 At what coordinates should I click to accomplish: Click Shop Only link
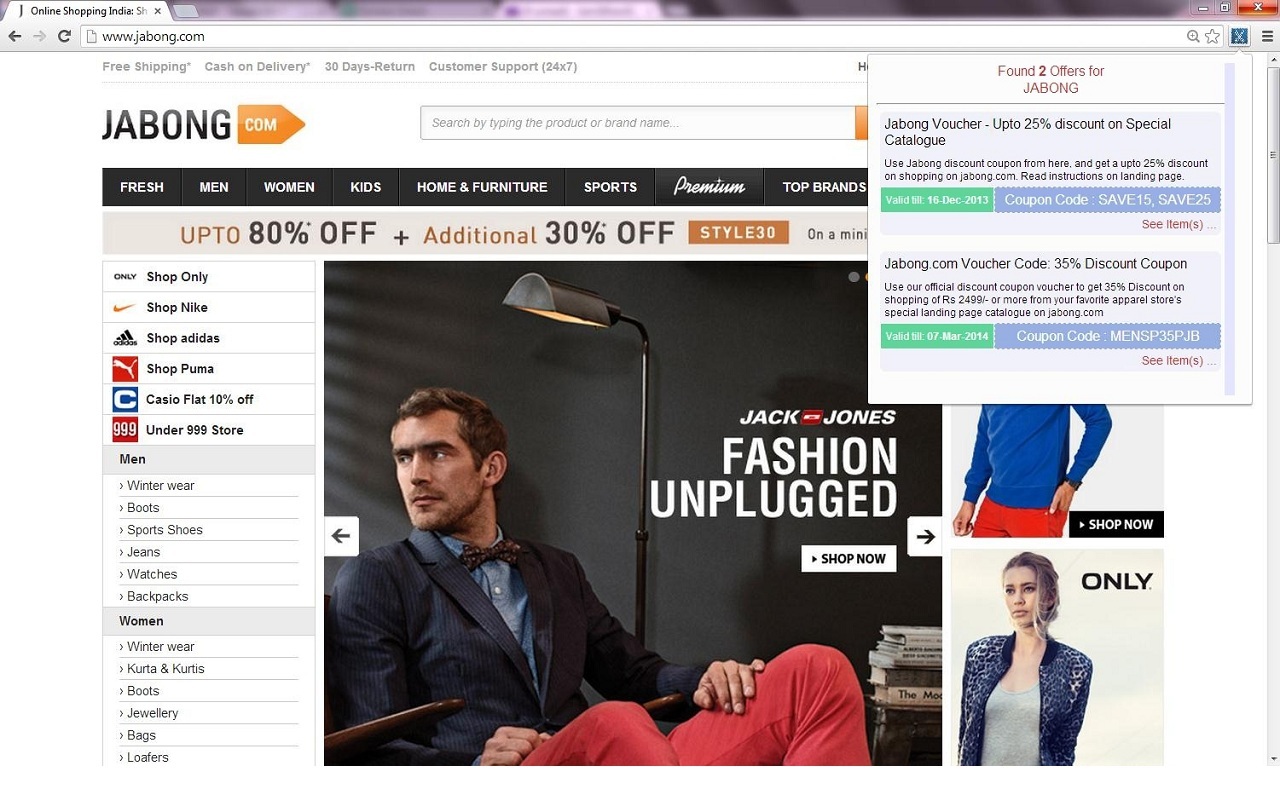(x=177, y=277)
